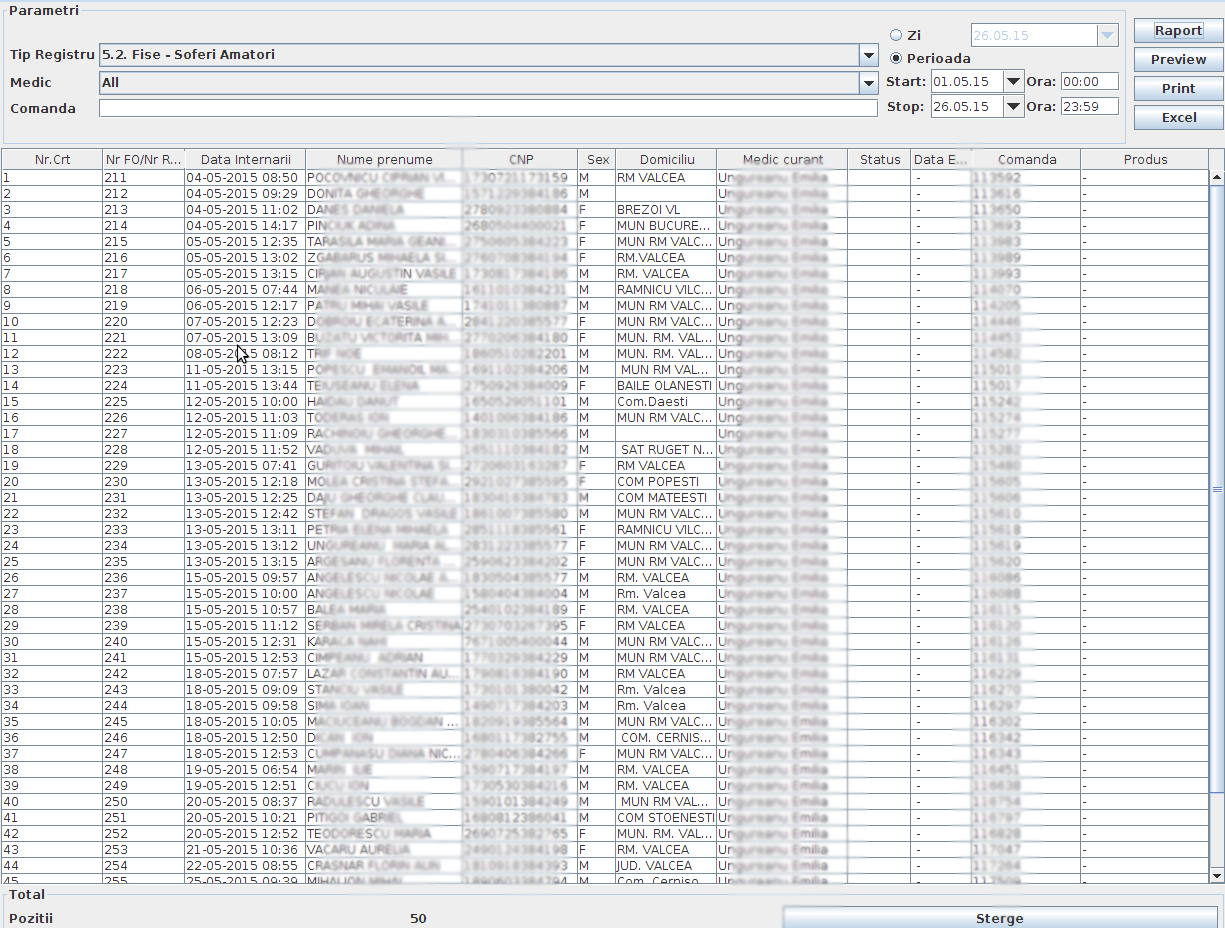Click the COM STOENESTI domicile cell
This screenshot has height=928, width=1225.
click(666, 817)
